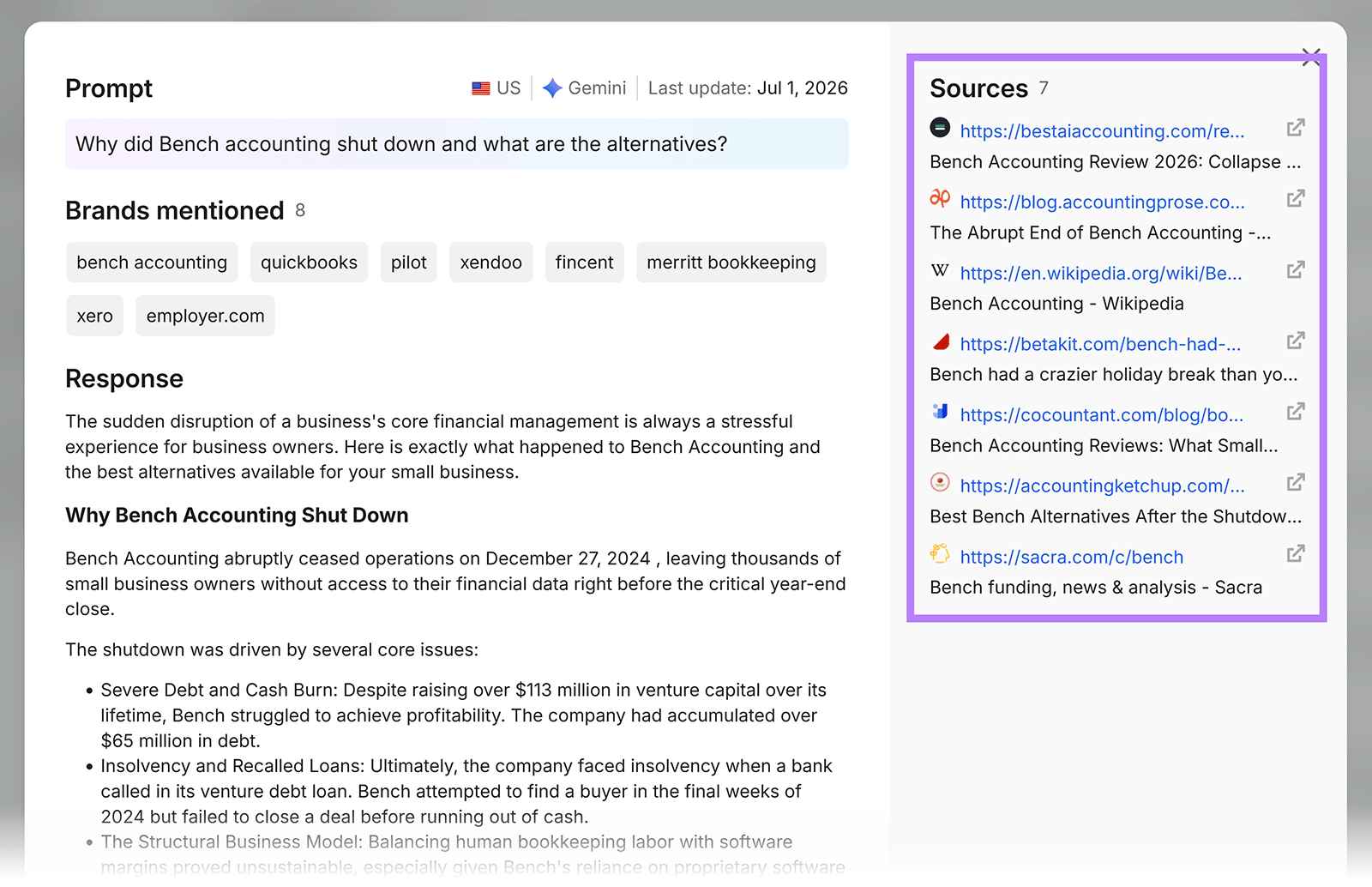Click the cocountant blue favicon
The height and width of the screenshot is (887, 1372).
click(x=940, y=412)
